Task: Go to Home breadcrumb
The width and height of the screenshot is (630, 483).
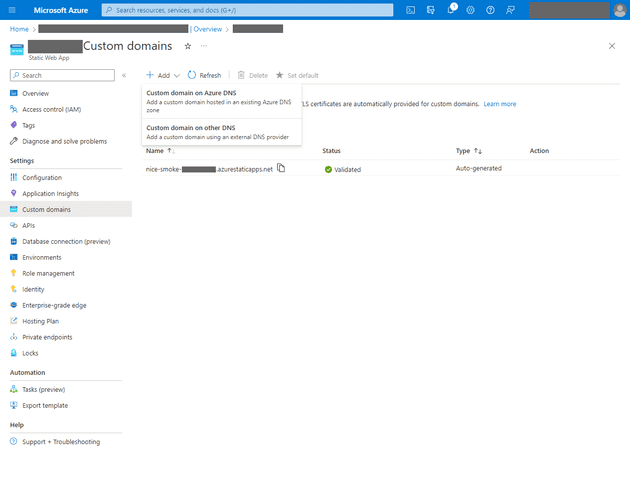Action: pyautogui.click(x=19, y=29)
